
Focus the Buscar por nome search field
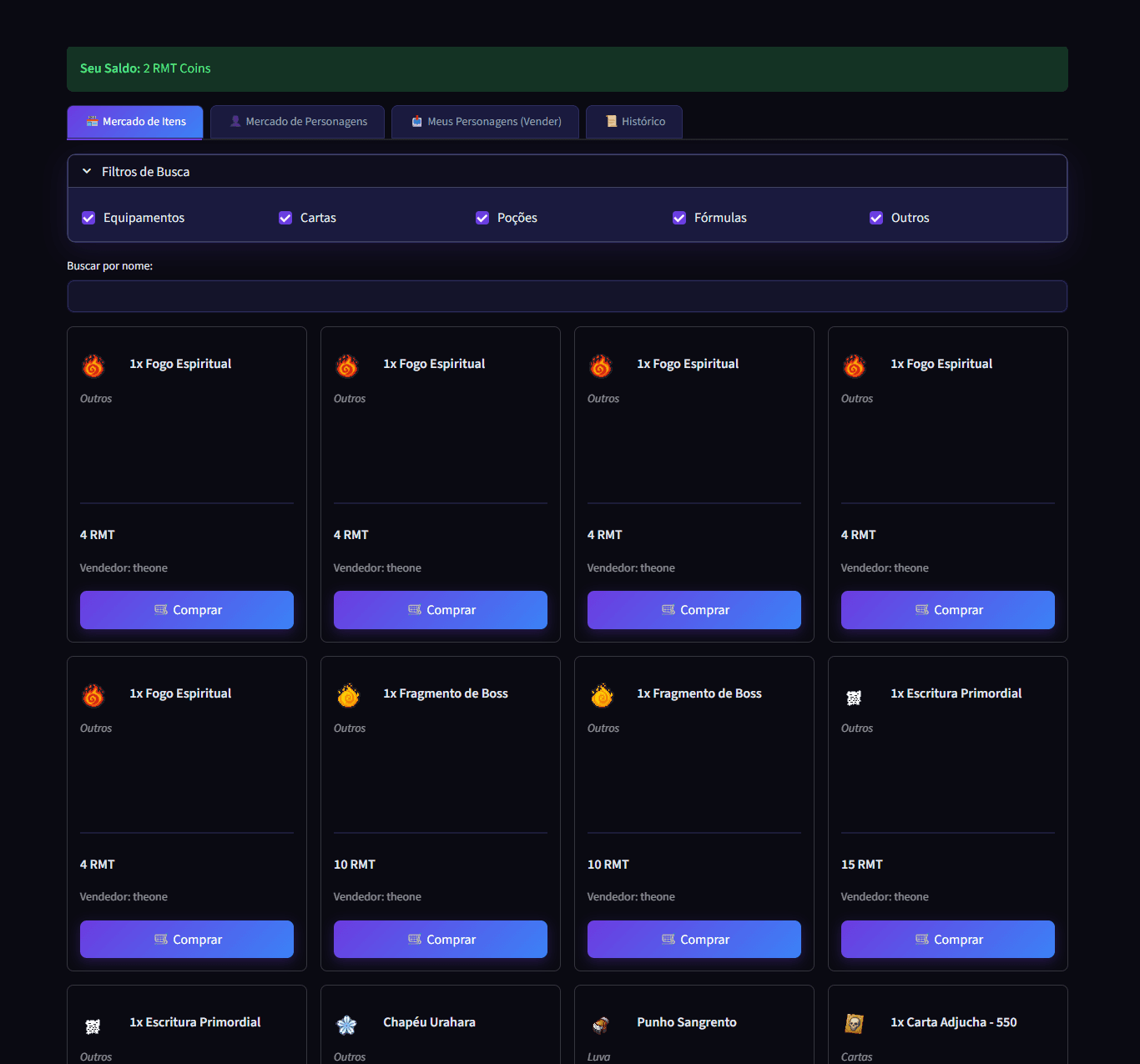[567, 296]
